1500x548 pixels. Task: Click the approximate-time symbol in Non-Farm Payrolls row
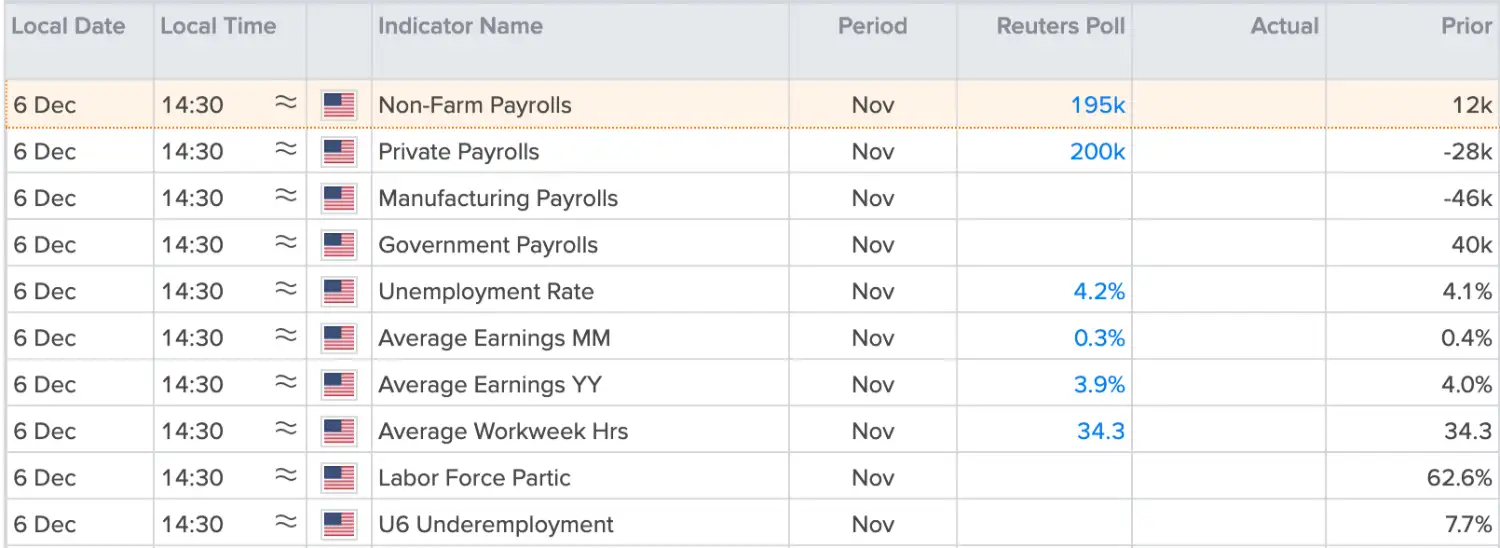click(x=286, y=103)
